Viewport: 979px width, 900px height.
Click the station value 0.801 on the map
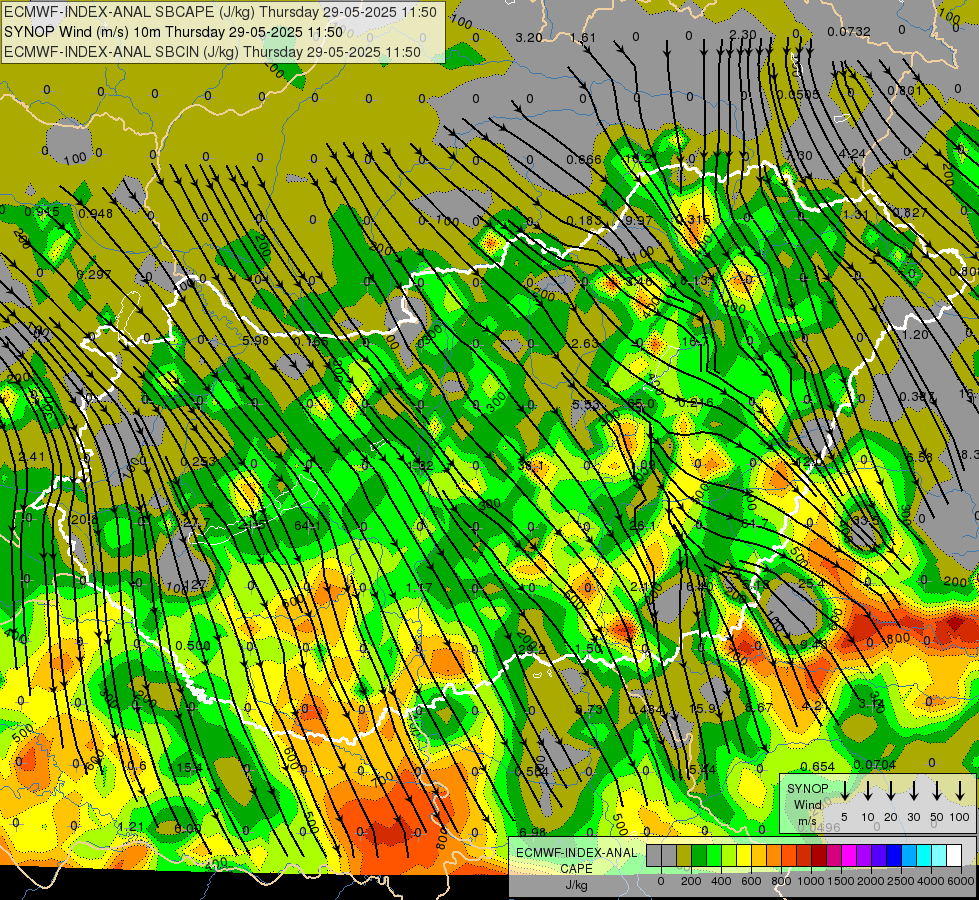[x=905, y=91]
